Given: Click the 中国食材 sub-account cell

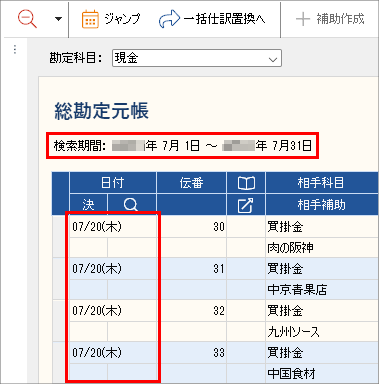Looking at the screenshot, I should pos(322,374).
